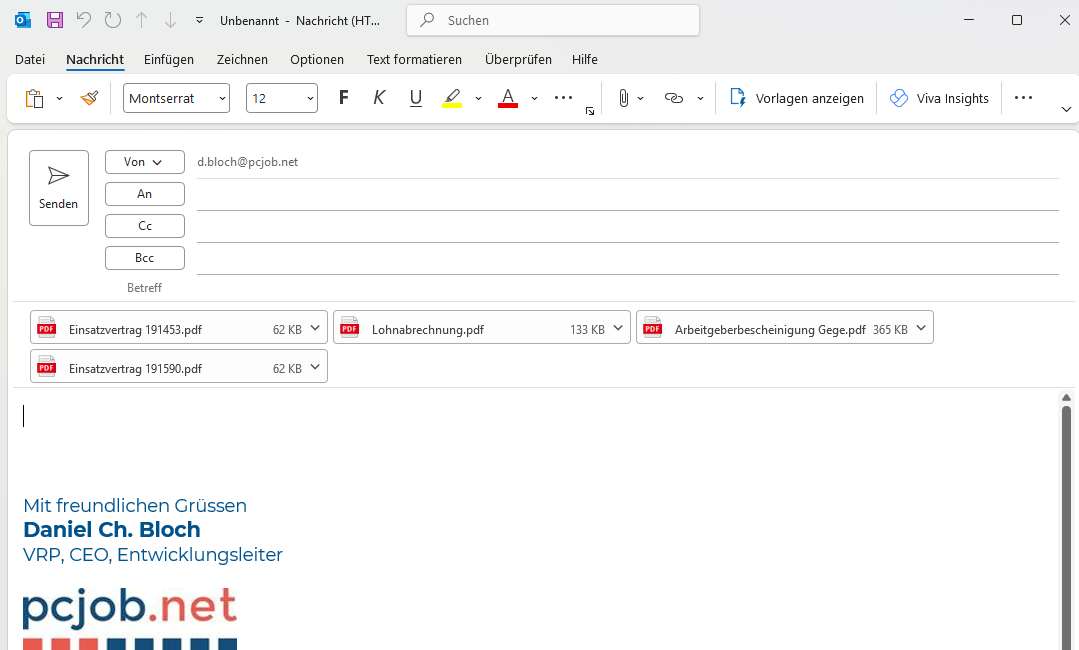Switch to the Optionen tab
Viewport: 1079px width, 650px height.
(x=317, y=60)
